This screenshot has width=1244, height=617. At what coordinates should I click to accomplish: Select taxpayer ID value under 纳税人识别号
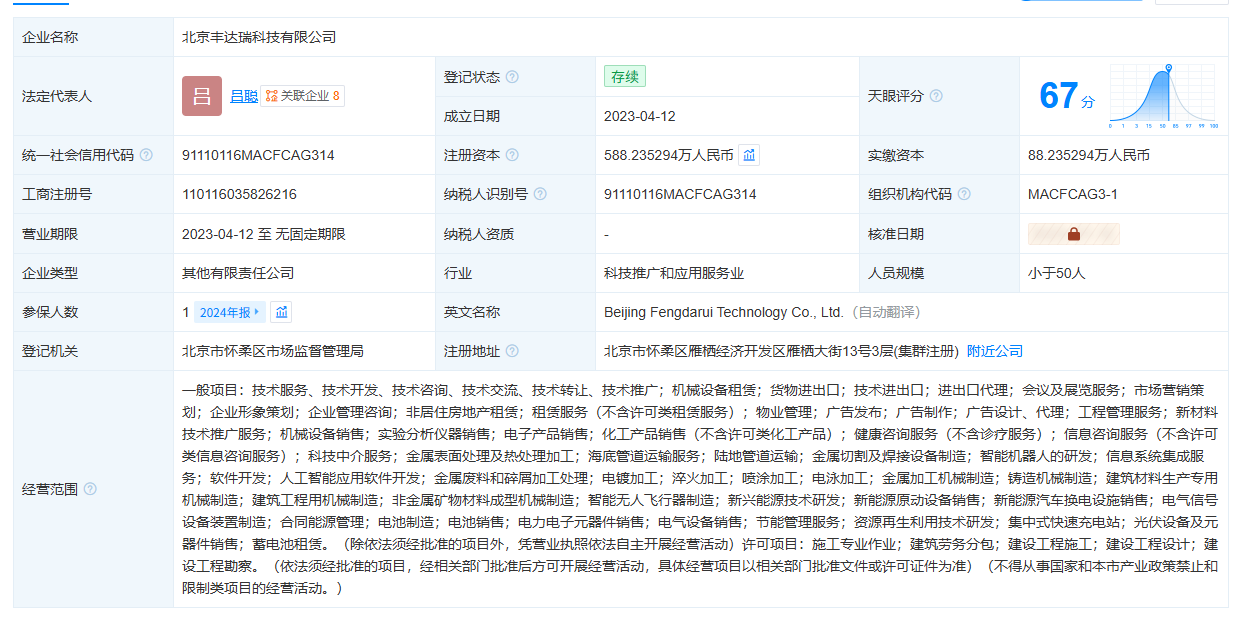tap(680, 194)
